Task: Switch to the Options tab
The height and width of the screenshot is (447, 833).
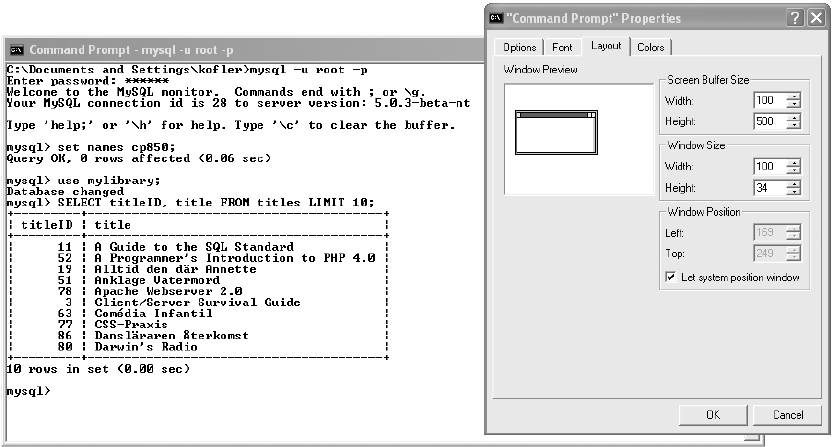Action: click(x=520, y=47)
